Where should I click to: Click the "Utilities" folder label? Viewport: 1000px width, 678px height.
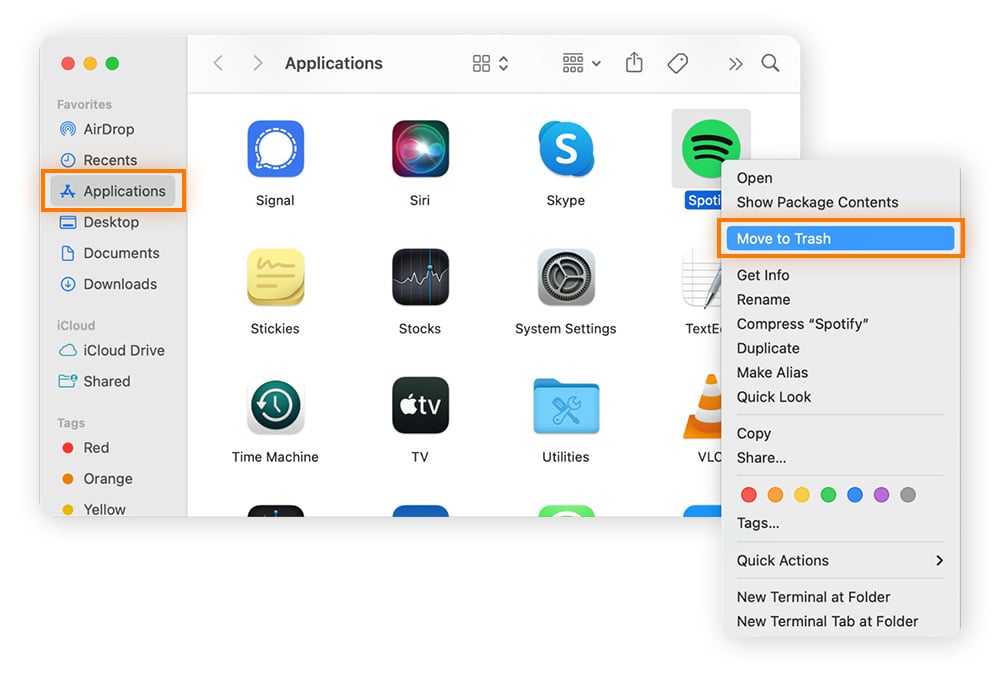coord(566,457)
